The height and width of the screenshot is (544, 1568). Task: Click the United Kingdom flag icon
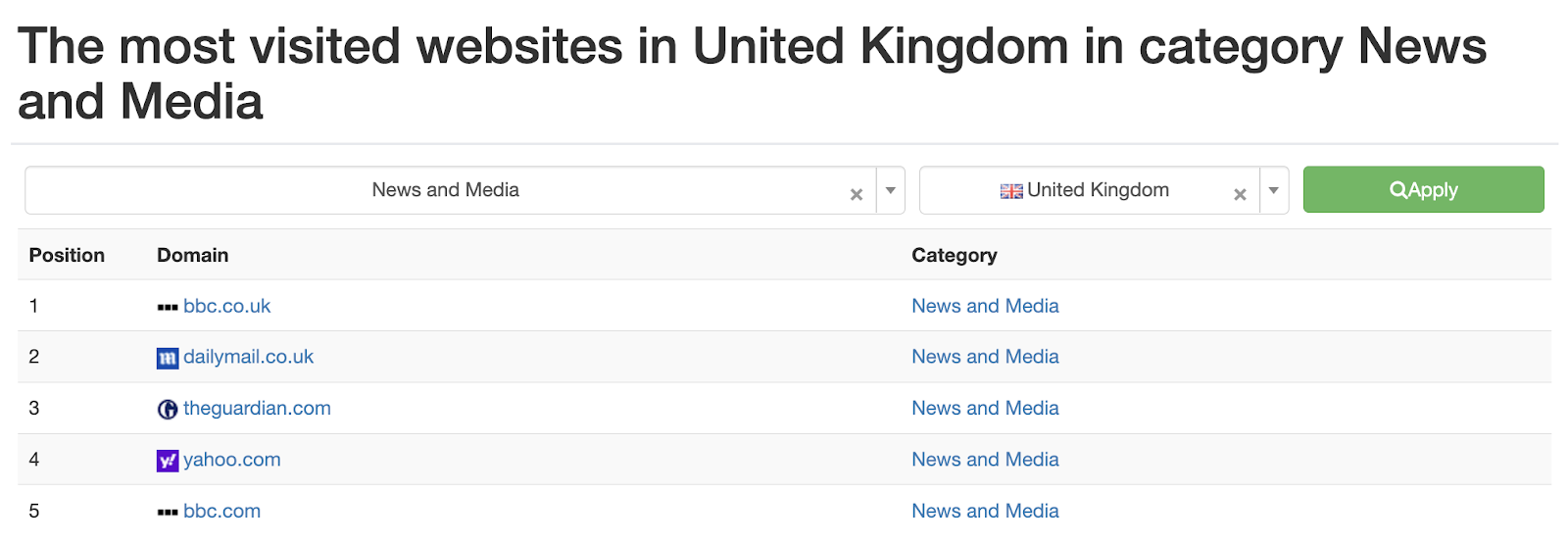click(x=1011, y=191)
